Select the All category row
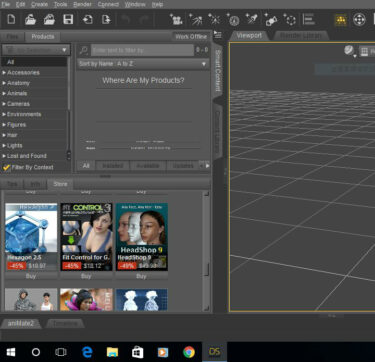The height and width of the screenshot is (362, 375). pyautogui.click(x=34, y=62)
